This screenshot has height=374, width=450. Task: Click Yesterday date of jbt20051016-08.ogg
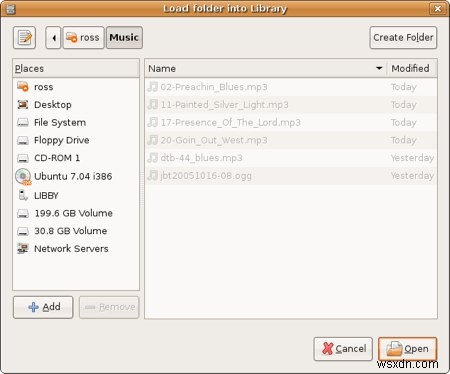[412, 176]
